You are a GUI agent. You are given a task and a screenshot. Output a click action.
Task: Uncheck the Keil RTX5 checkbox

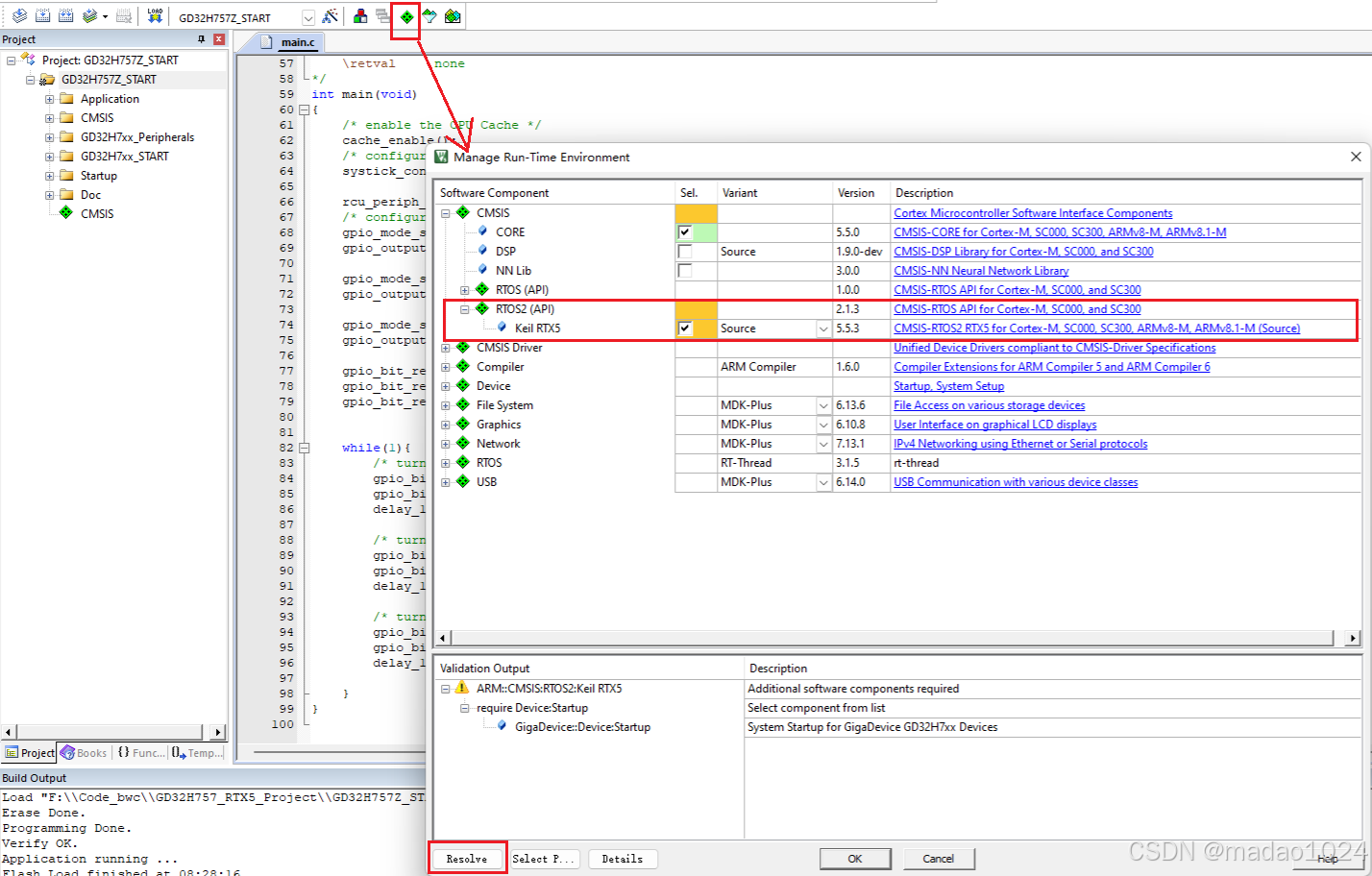pyautogui.click(x=685, y=328)
